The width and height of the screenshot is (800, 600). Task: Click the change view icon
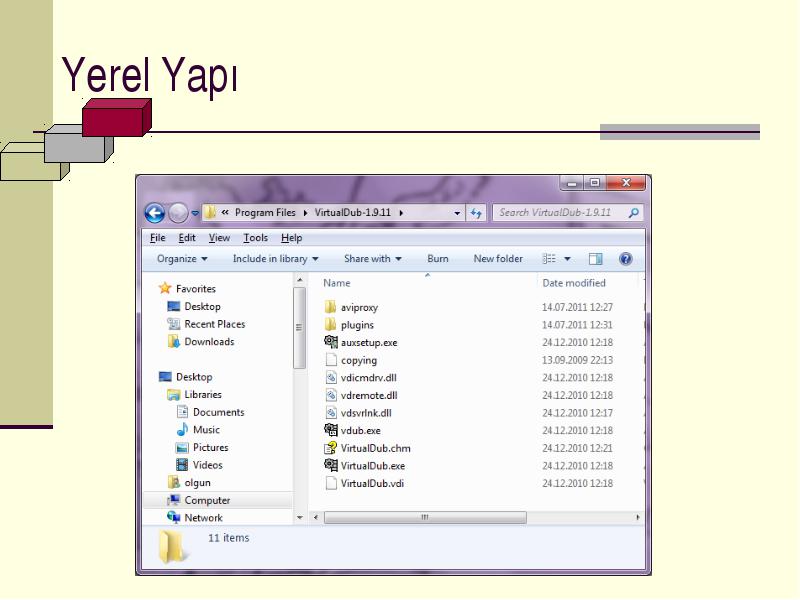(549, 259)
